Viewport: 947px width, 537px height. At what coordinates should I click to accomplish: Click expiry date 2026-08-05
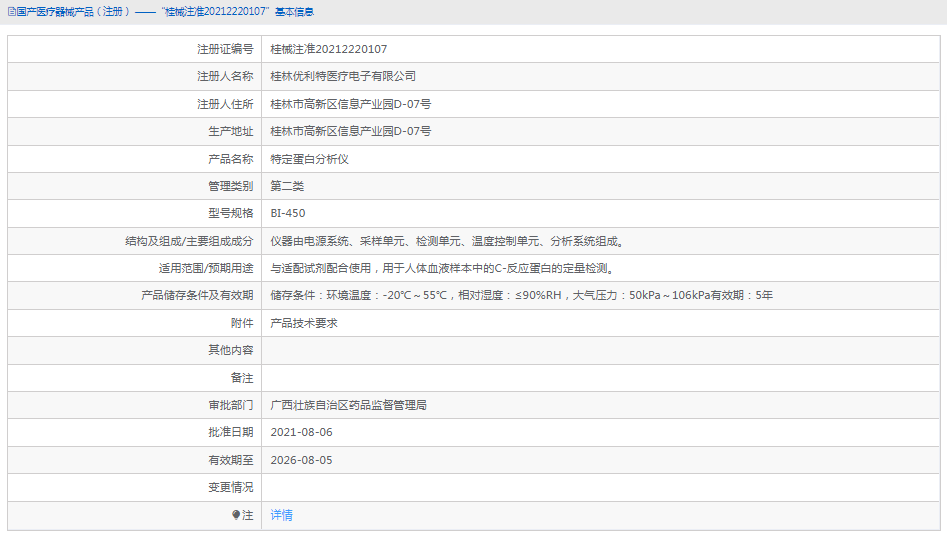pos(301,460)
